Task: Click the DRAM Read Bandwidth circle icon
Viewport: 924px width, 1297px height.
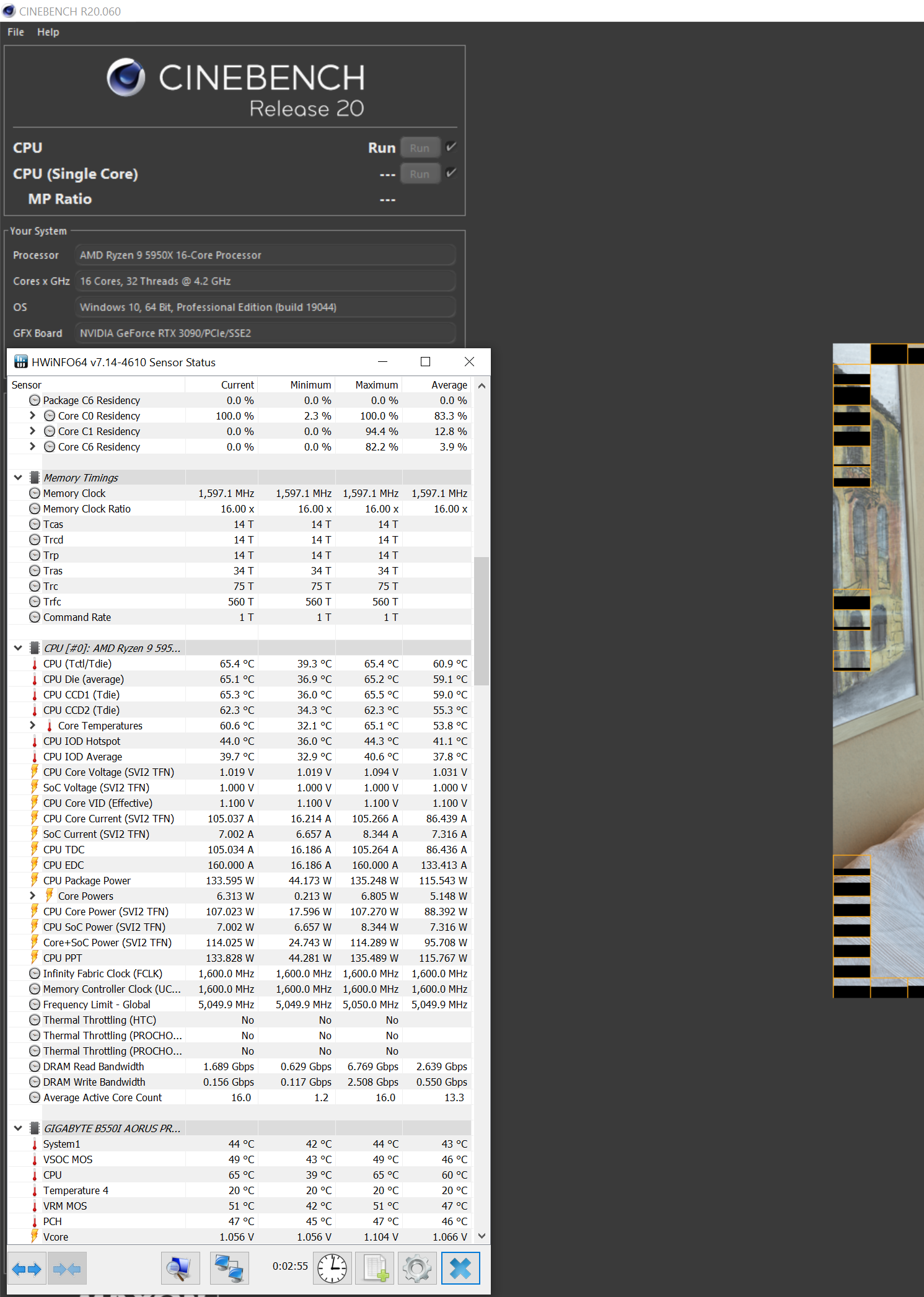Action: click(x=35, y=1066)
